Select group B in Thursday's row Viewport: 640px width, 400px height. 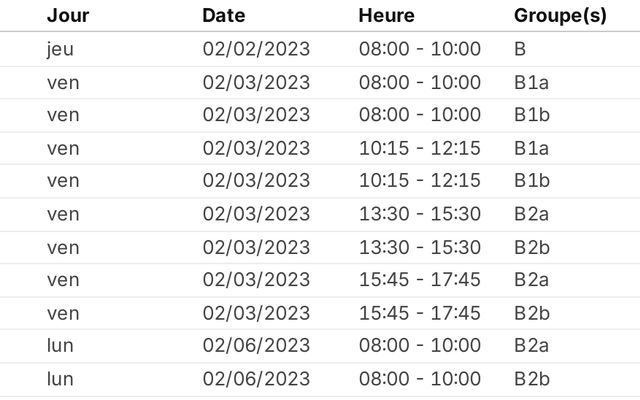[520, 49]
